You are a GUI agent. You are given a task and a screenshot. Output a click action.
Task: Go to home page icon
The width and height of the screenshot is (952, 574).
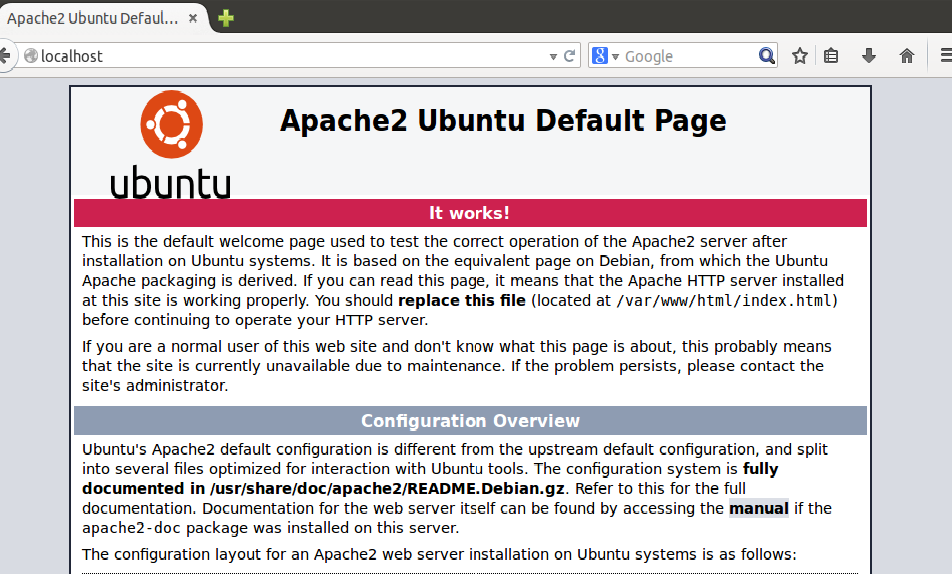coord(906,56)
